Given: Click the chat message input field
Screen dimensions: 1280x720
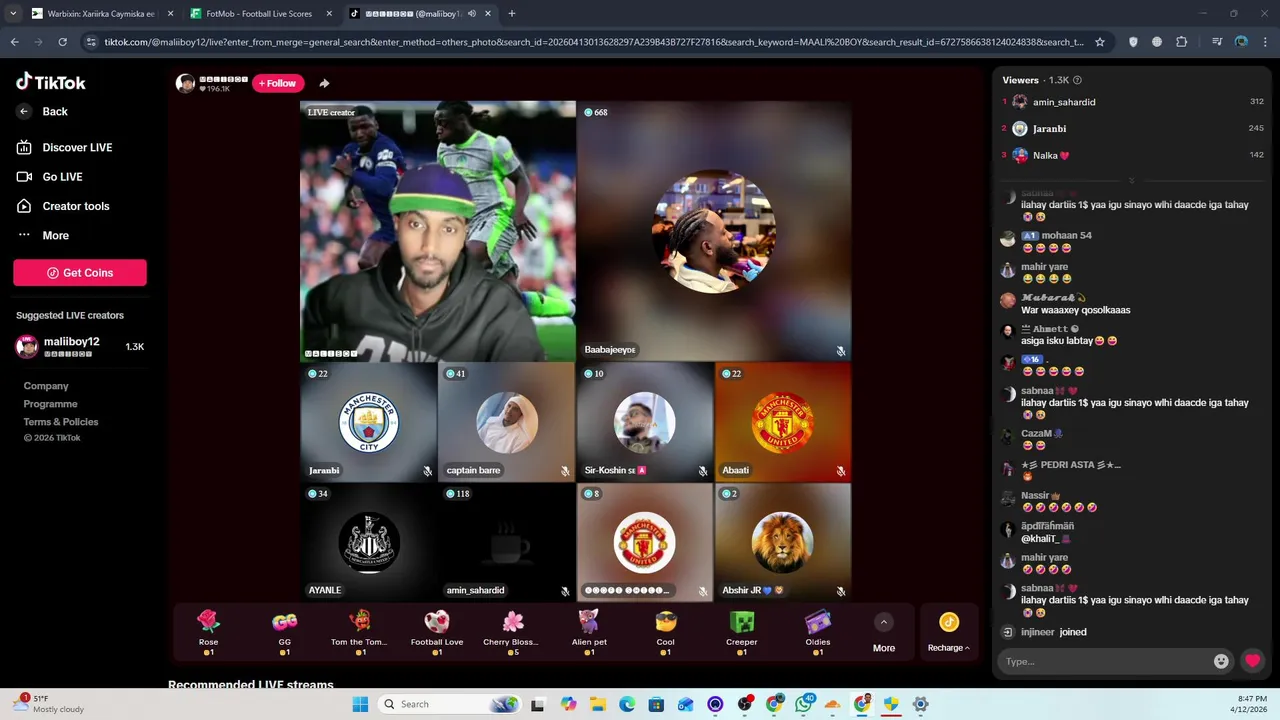Looking at the screenshot, I should pos(1105,661).
